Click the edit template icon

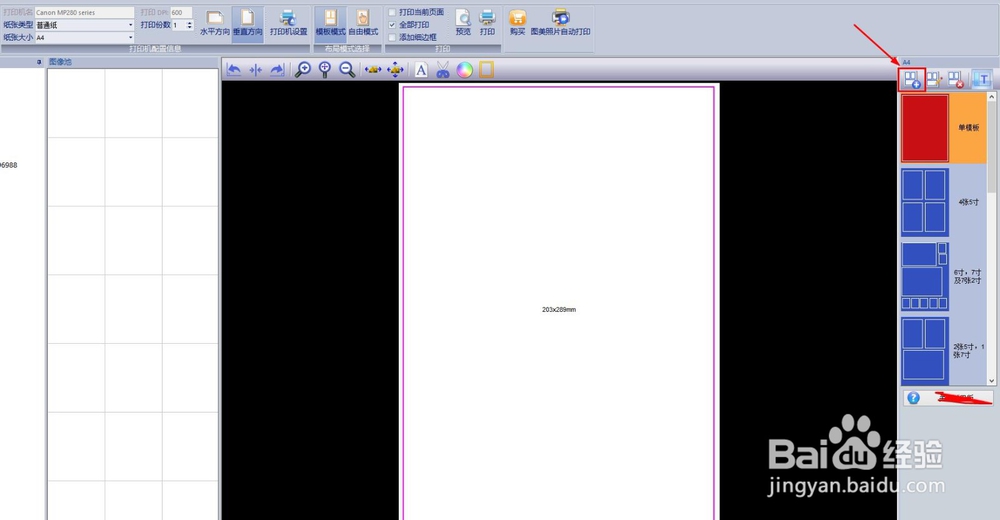click(934, 80)
